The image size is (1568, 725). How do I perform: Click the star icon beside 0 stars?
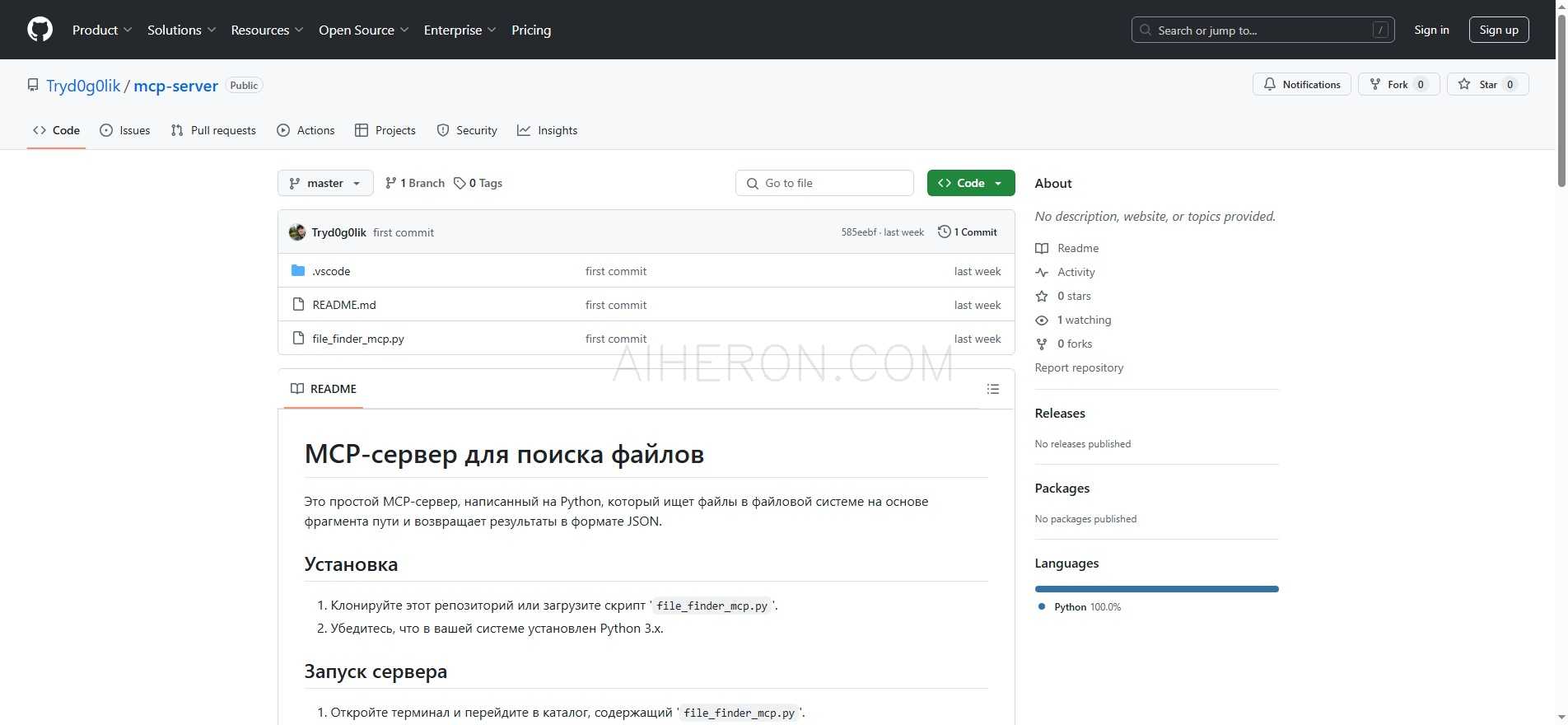1042,296
